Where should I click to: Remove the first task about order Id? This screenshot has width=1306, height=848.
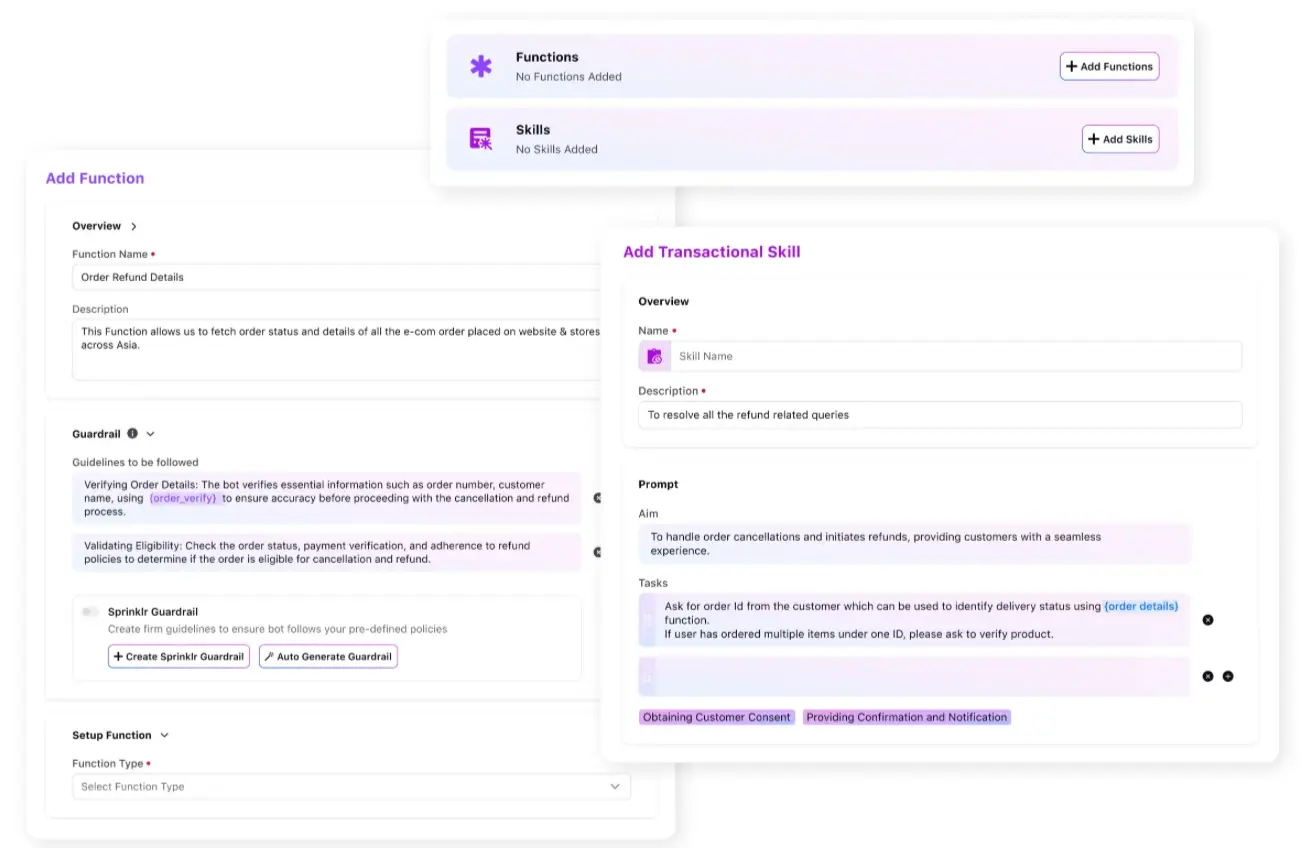coord(1207,620)
